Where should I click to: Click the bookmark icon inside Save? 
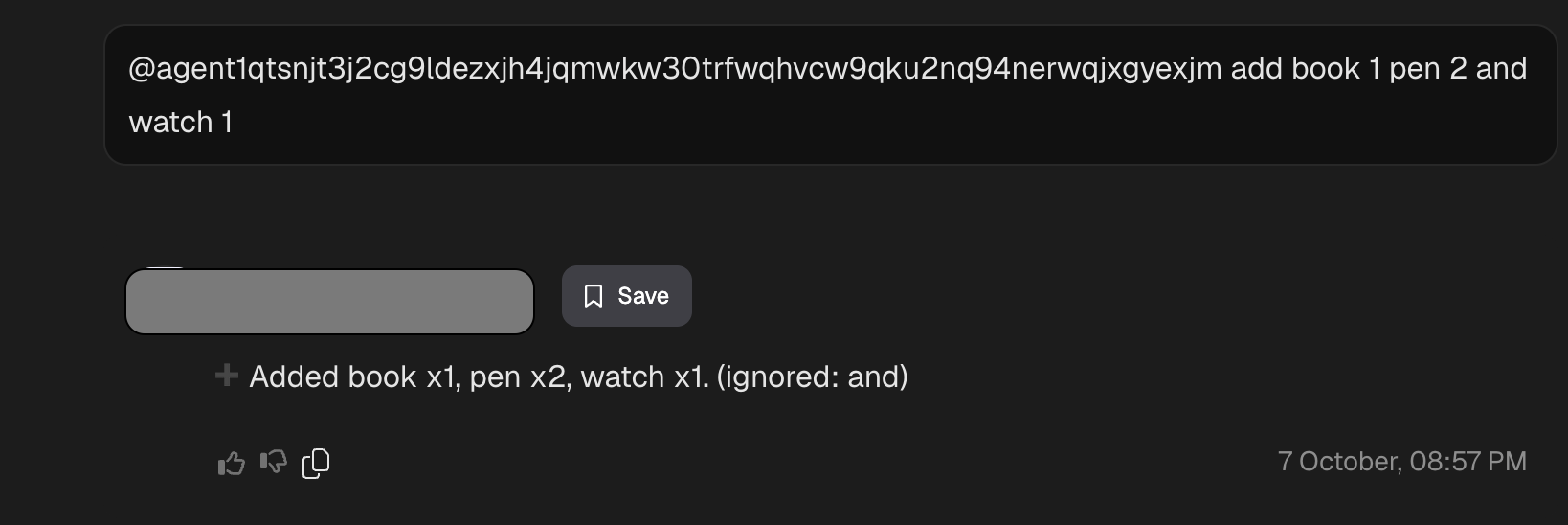(594, 296)
